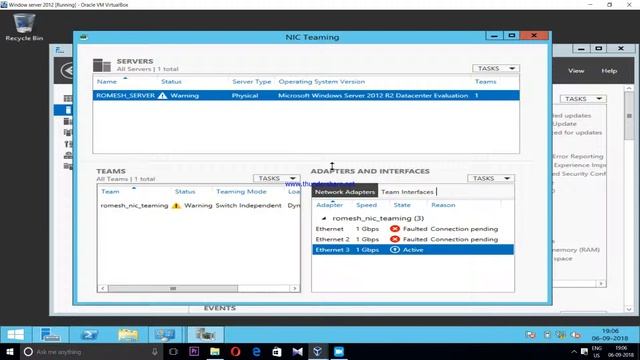Switch to the Network Adapters tab
This screenshot has width=640, height=360.
click(345, 192)
